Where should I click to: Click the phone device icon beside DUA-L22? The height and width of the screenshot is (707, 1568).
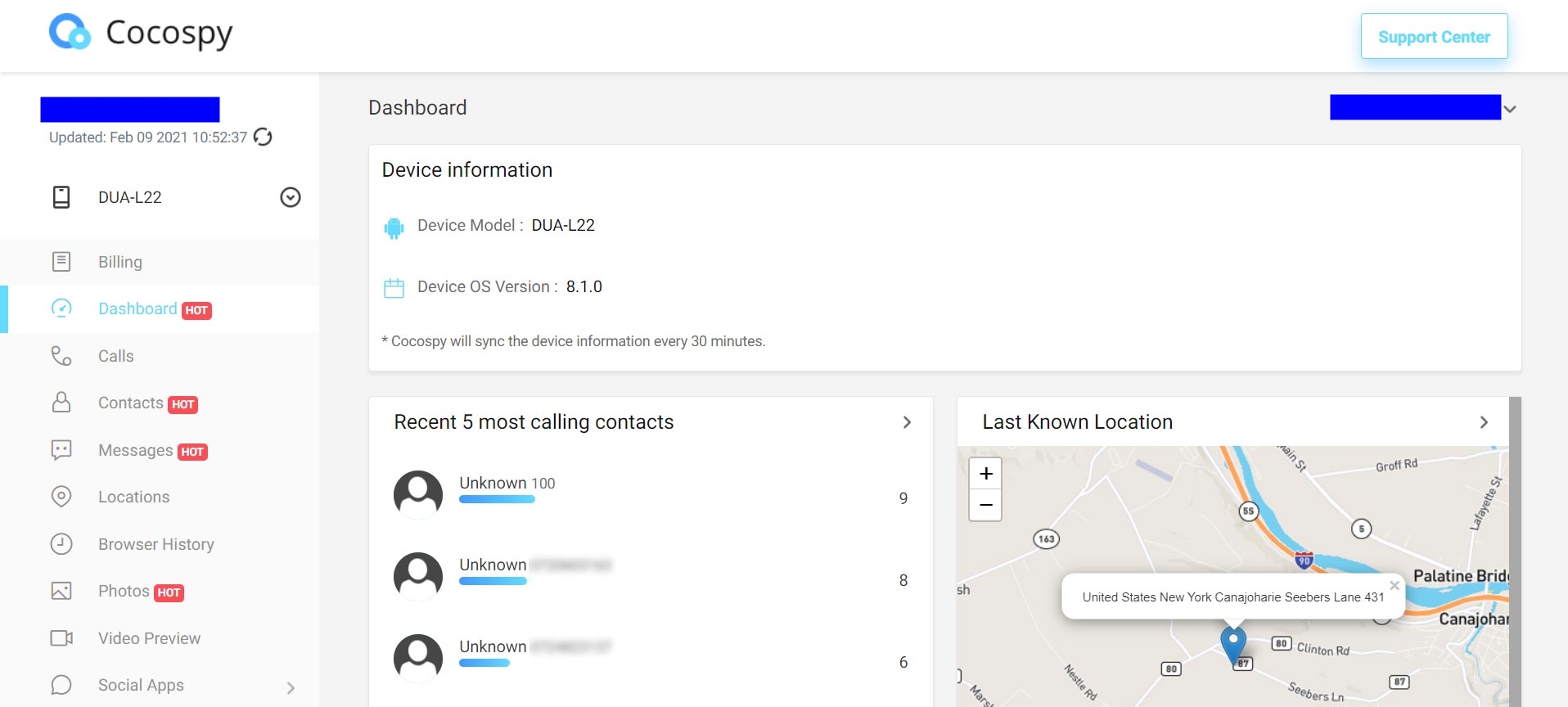[x=61, y=197]
